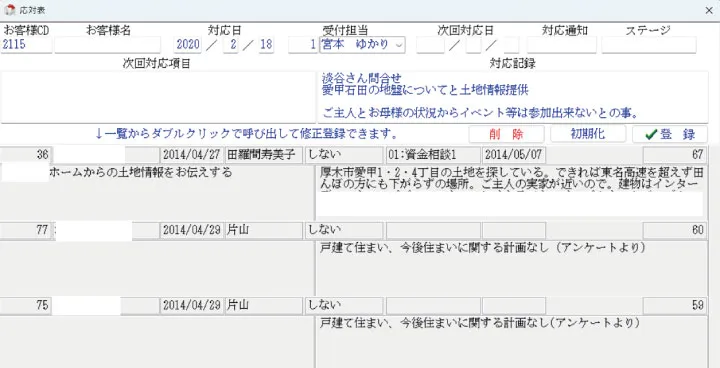Click the 対応日 day field 18
The width and height of the screenshot is (720, 368).
[x=266, y=45]
